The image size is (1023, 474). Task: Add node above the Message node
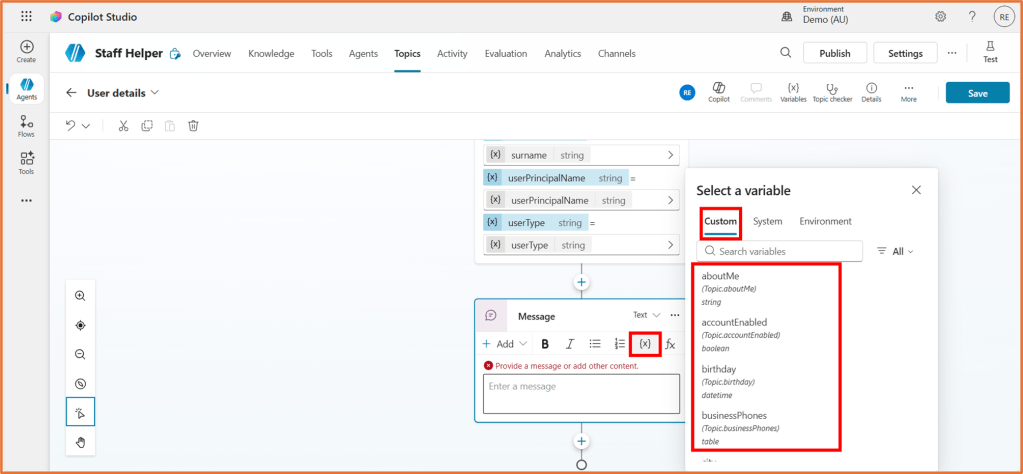point(581,282)
